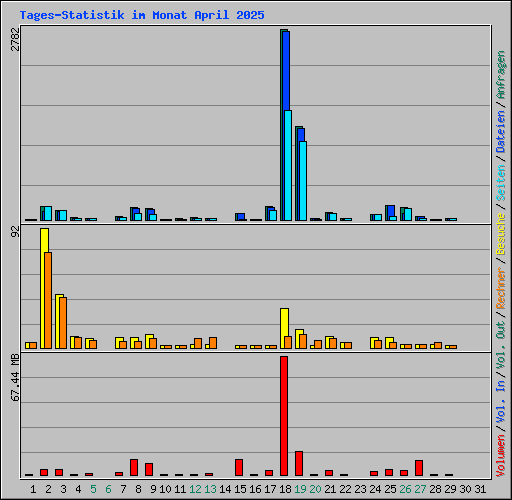Screen dimensions: 512x500
Task: Click day label "10" on the x-axis
Action: click(x=165, y=489)
